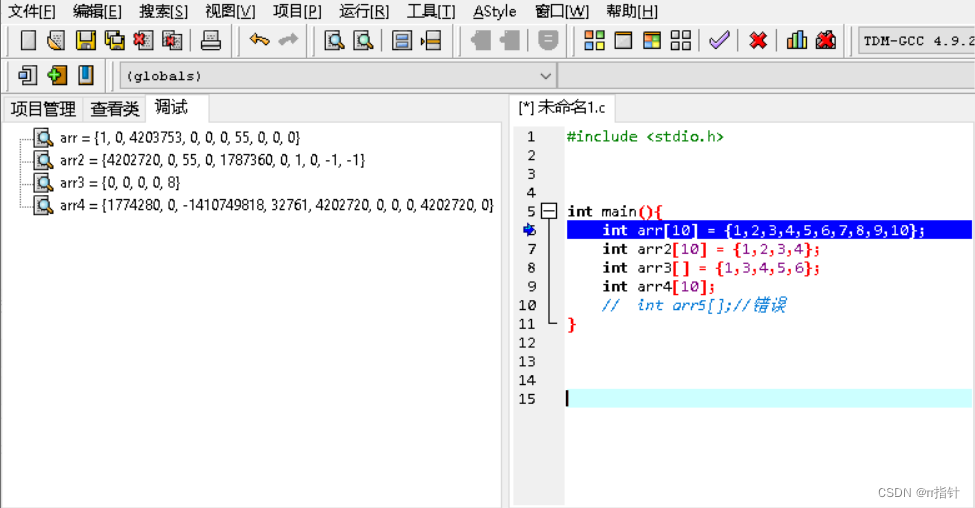Click the Rebuild All grid icon

point(681,40)
